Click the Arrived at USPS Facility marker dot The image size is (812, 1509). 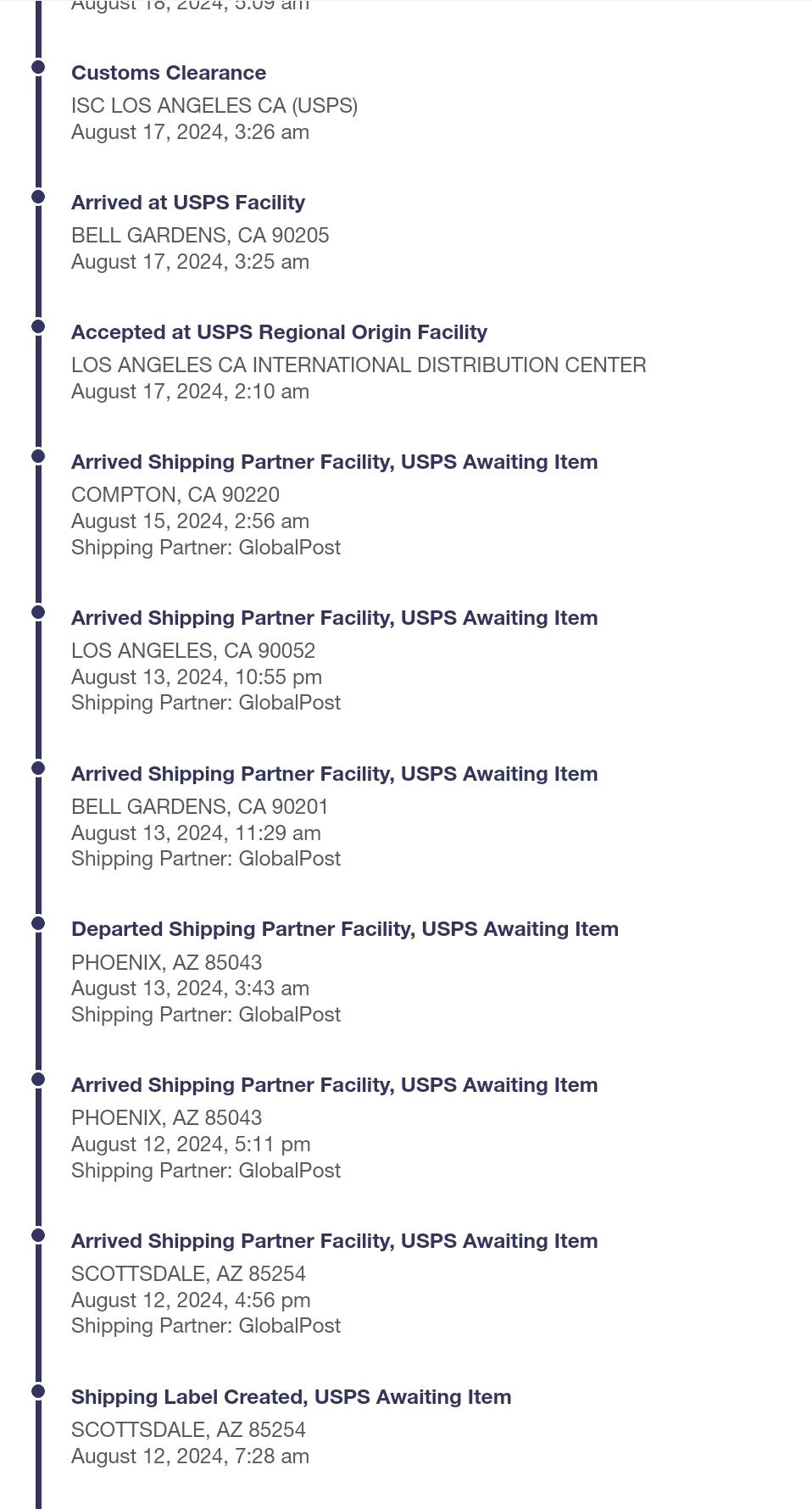tap(38, 197)
